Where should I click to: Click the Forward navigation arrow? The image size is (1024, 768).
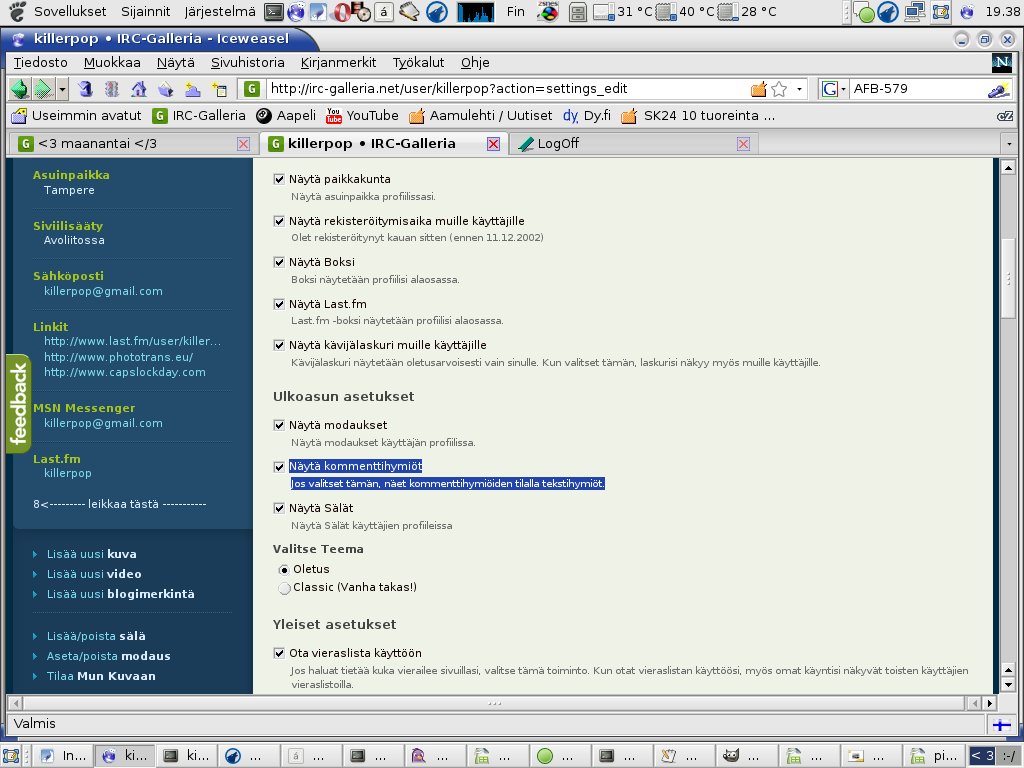tap(43, 88)
